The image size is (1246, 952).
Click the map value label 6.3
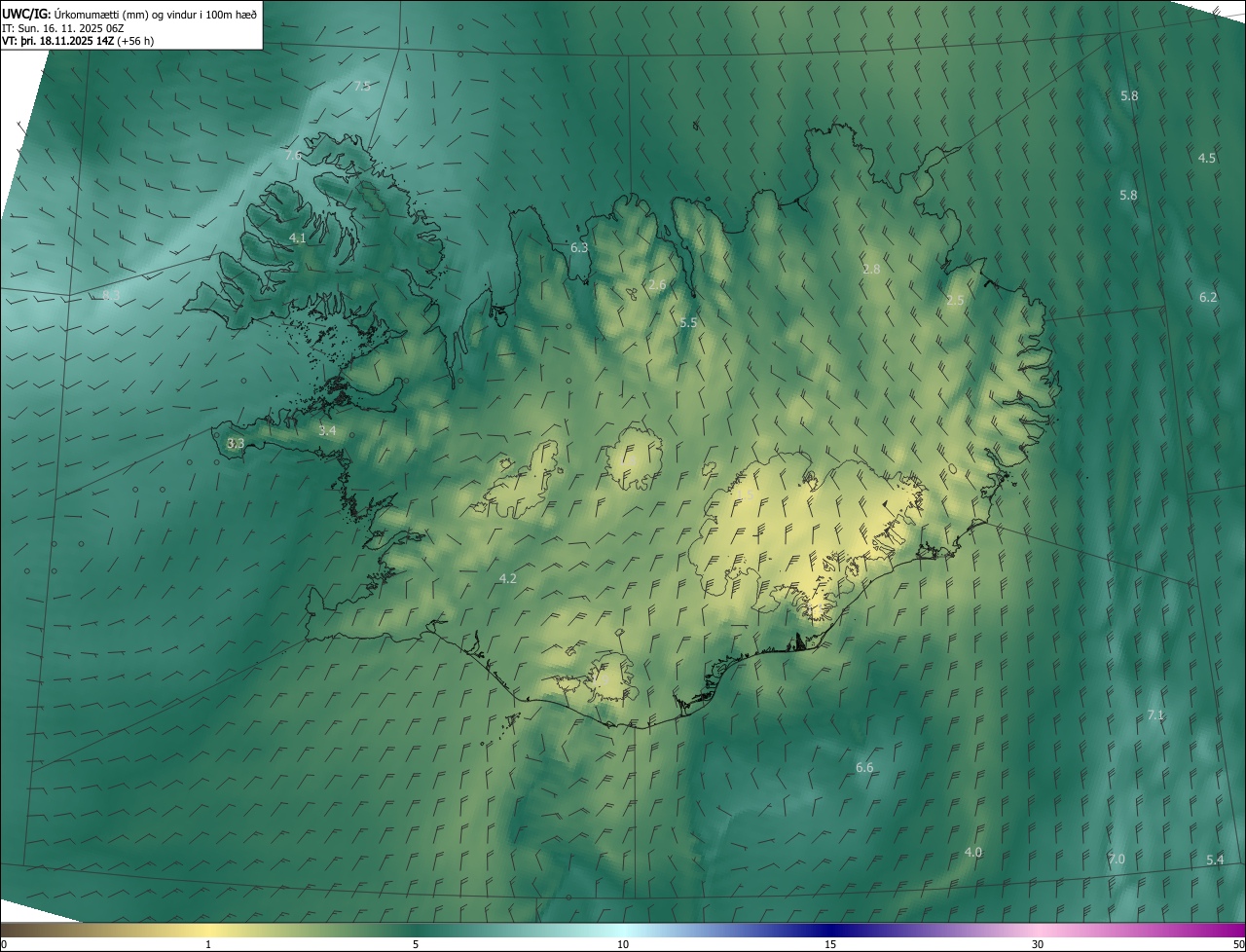coord(579,247)
